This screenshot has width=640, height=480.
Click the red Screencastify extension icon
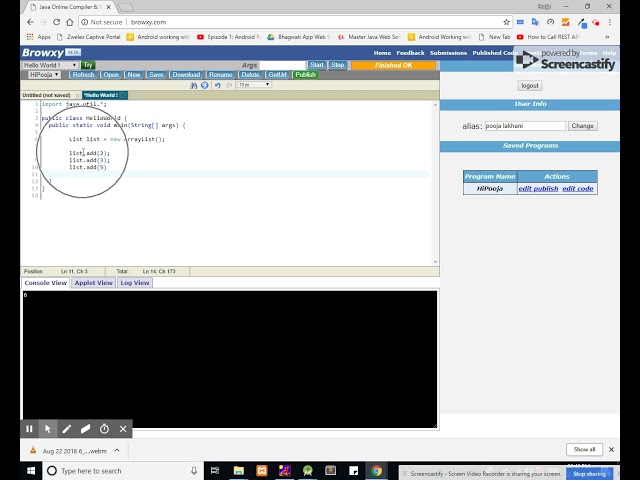[596, 22]
